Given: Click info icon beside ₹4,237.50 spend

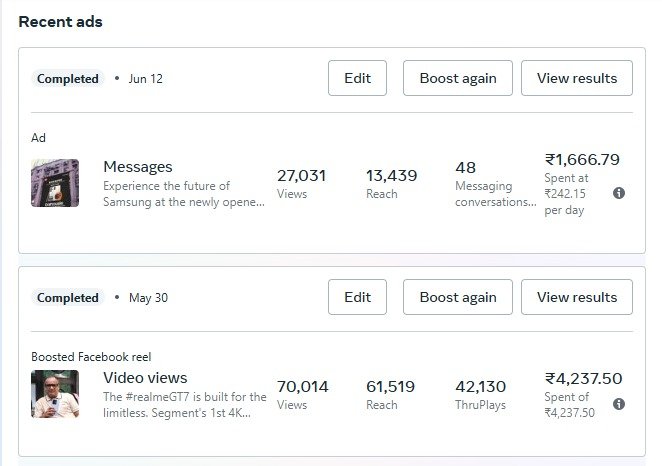Looking at the screenshot, I should click(x=619, y=404).
